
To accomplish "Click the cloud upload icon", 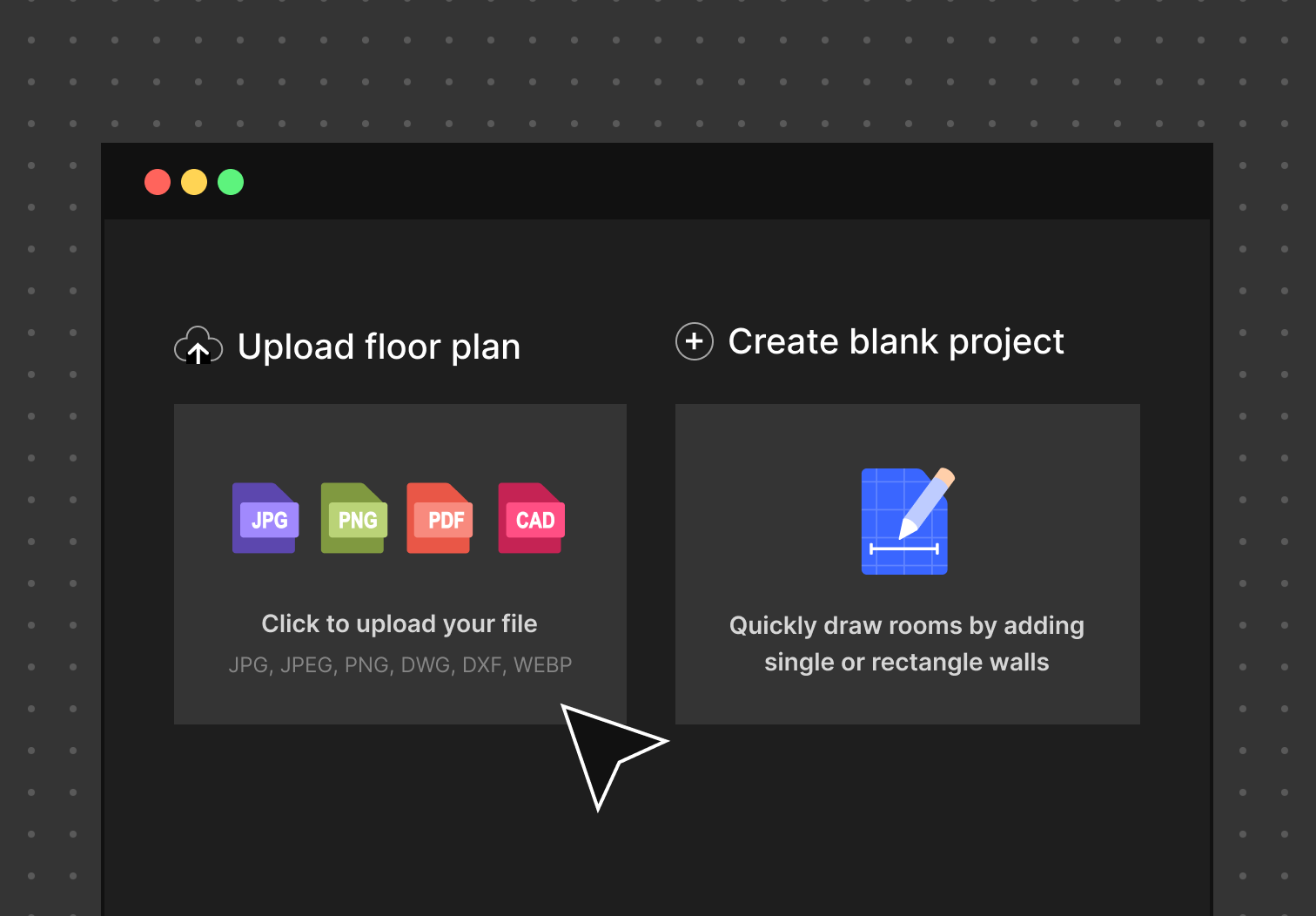I will [x=198, y=346].
